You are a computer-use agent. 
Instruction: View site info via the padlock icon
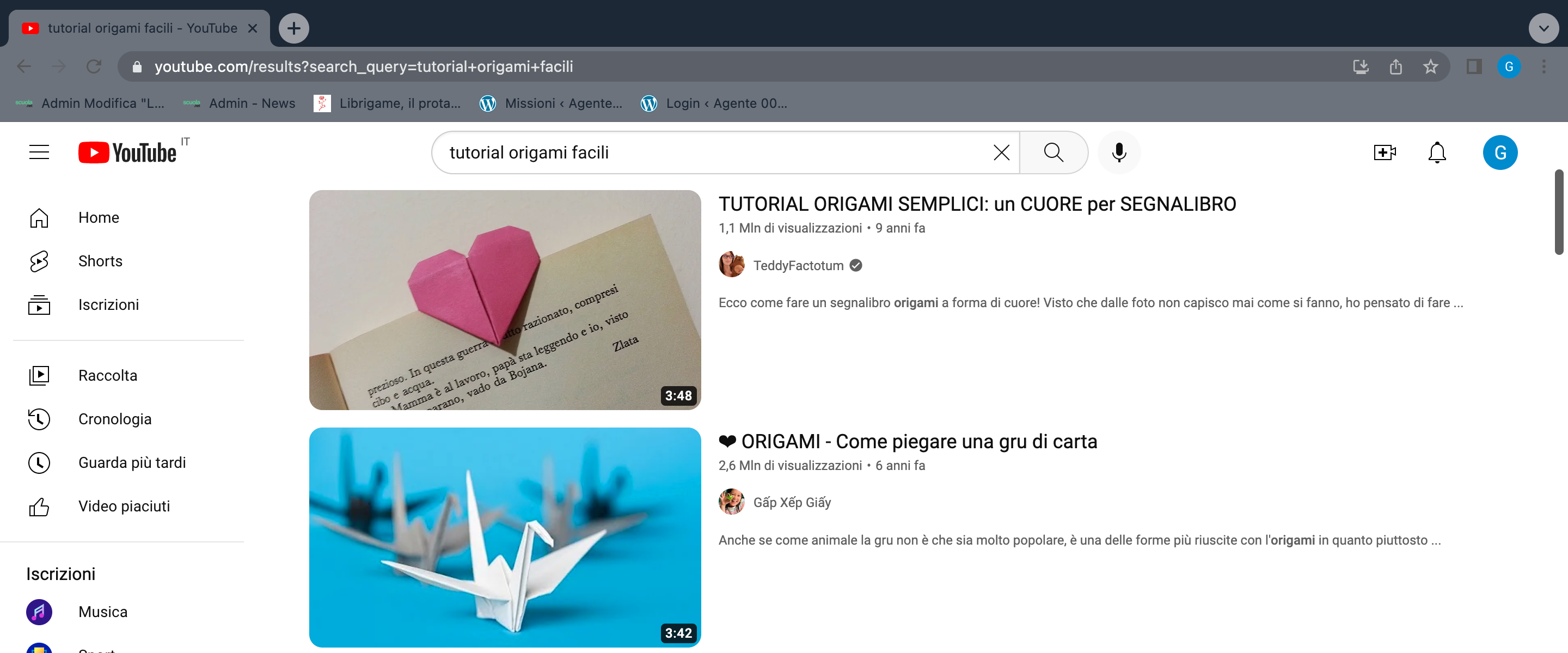(x=137, y=66)
